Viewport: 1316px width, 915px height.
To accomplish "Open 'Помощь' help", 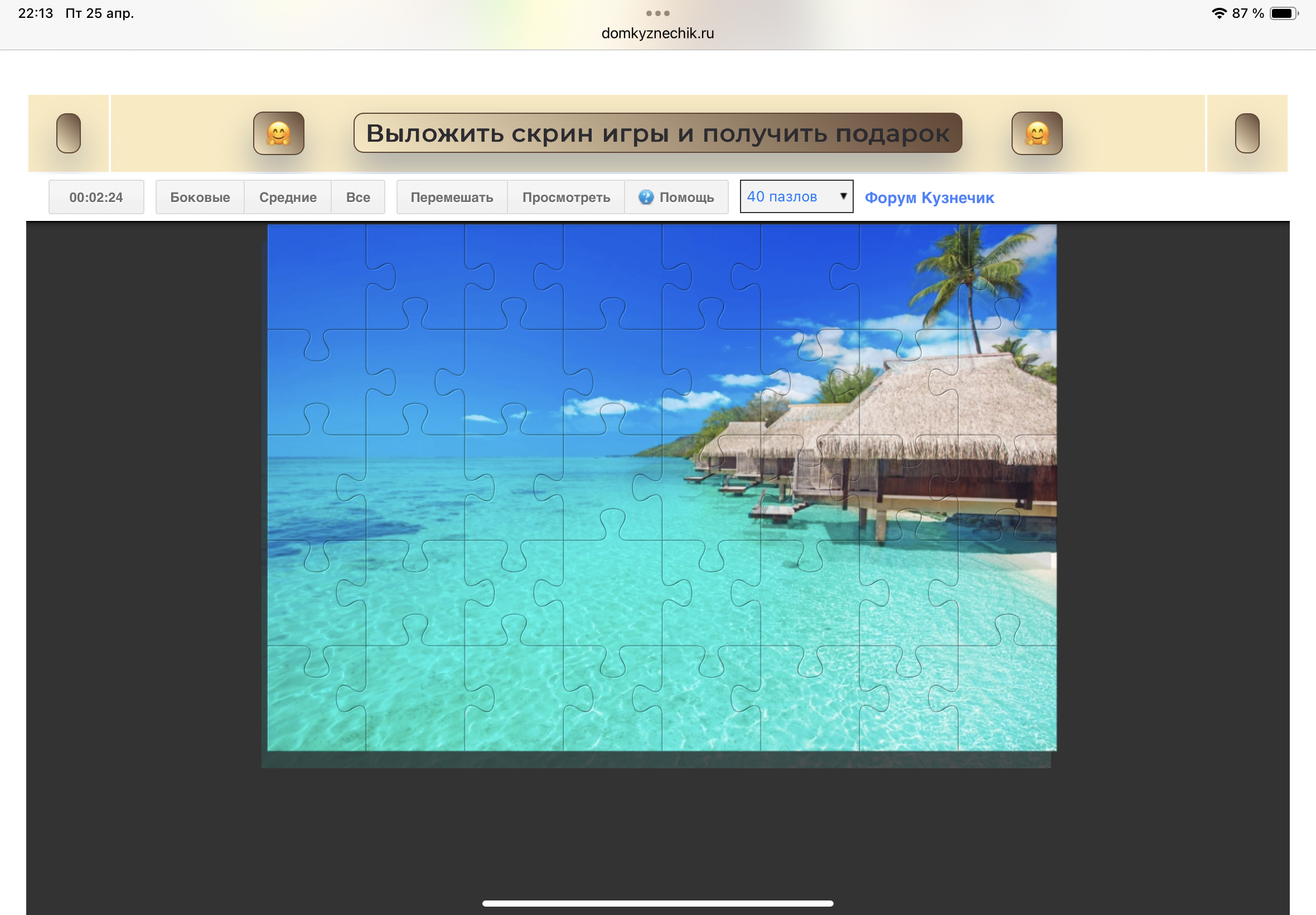I will click(x=676, y=197).
